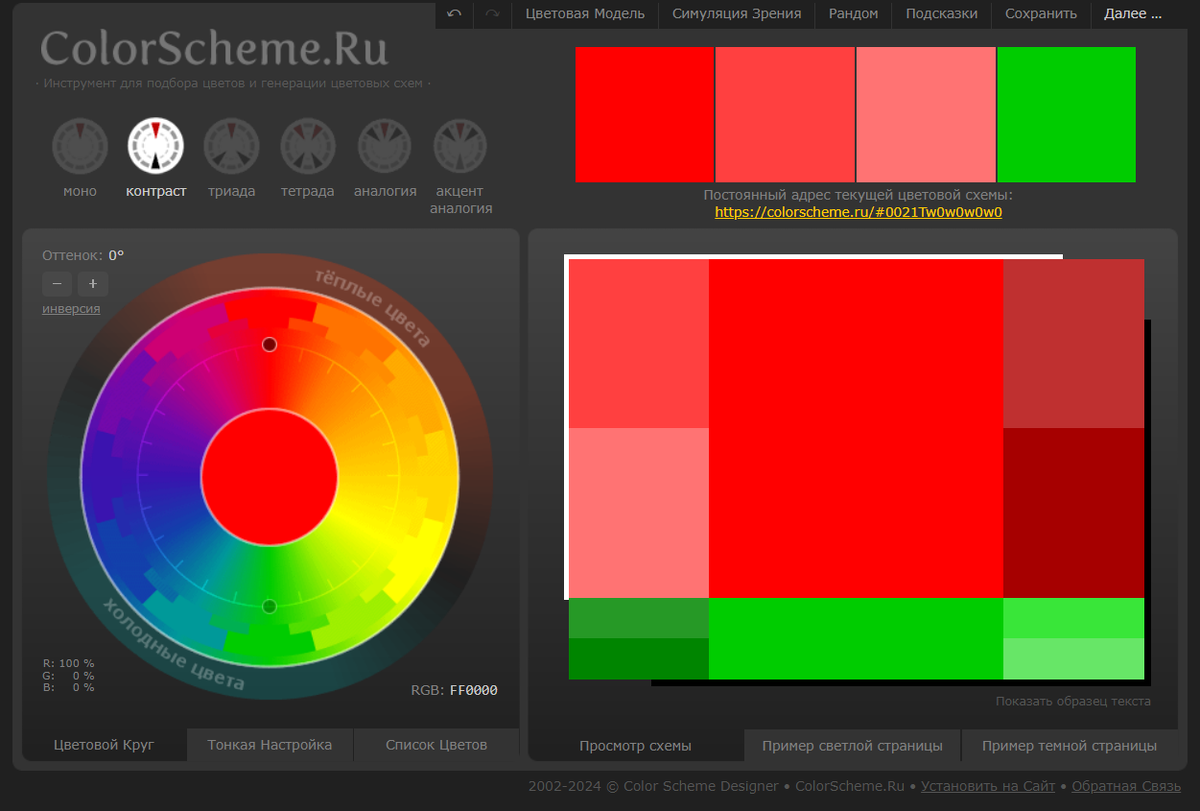Click the bright green right preview block
The width and height of the screenshot is (1200, 811).
[1073, 618]
